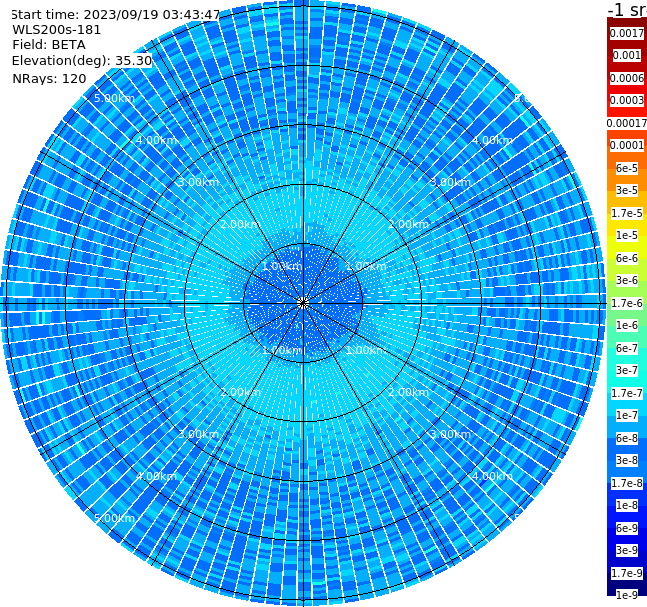Click the 6e-6 colorbar label
The height and width of the screenshot is (607, 647).
(x=627, y=258)
